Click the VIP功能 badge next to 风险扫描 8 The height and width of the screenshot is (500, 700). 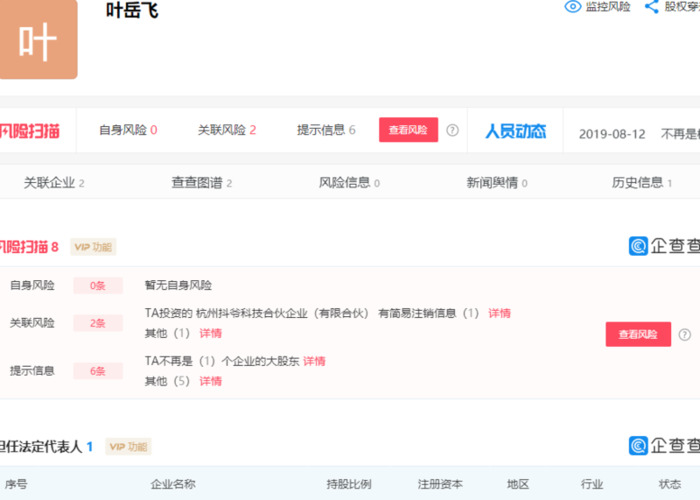click(x=93, y=247)
